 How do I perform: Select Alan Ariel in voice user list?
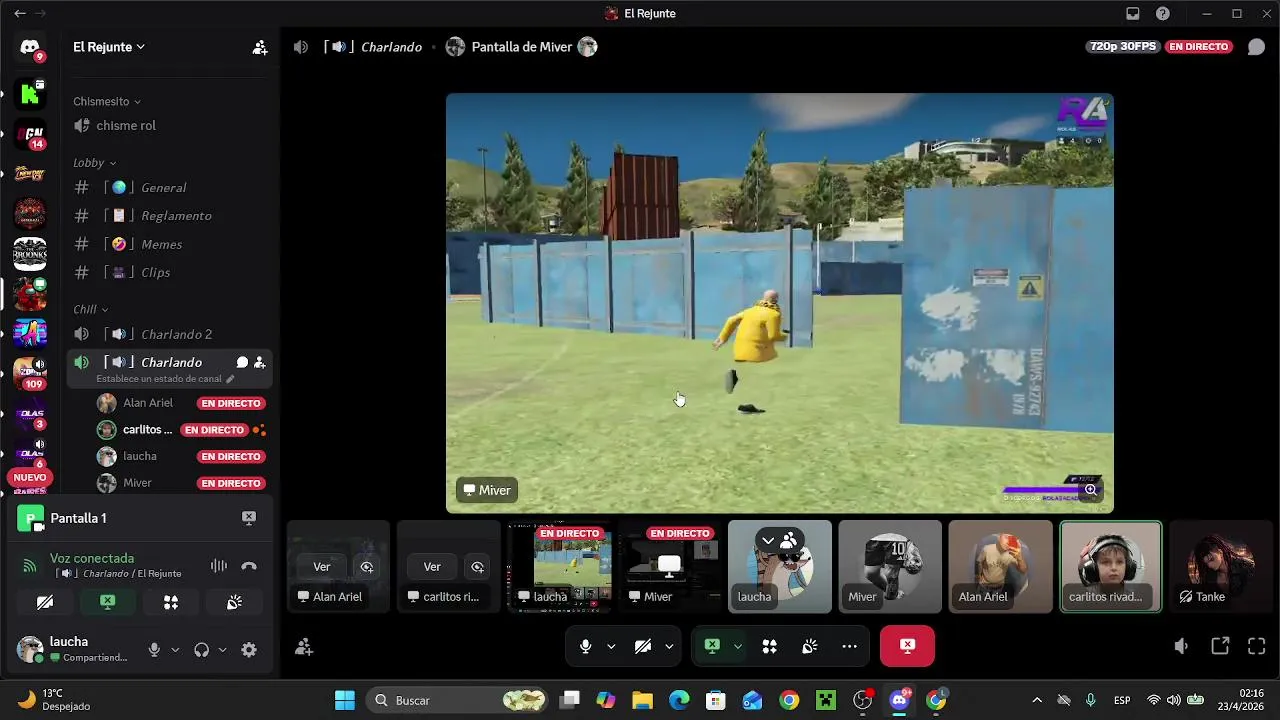point(181,403)
